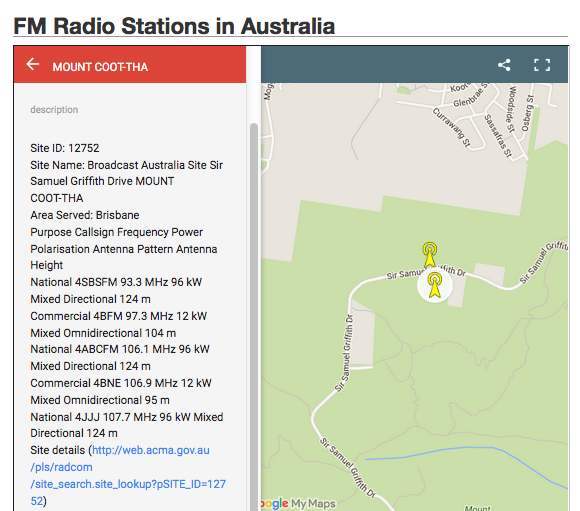Click the description panel scrollbar
580x511 pixels.
click(254, 316)
